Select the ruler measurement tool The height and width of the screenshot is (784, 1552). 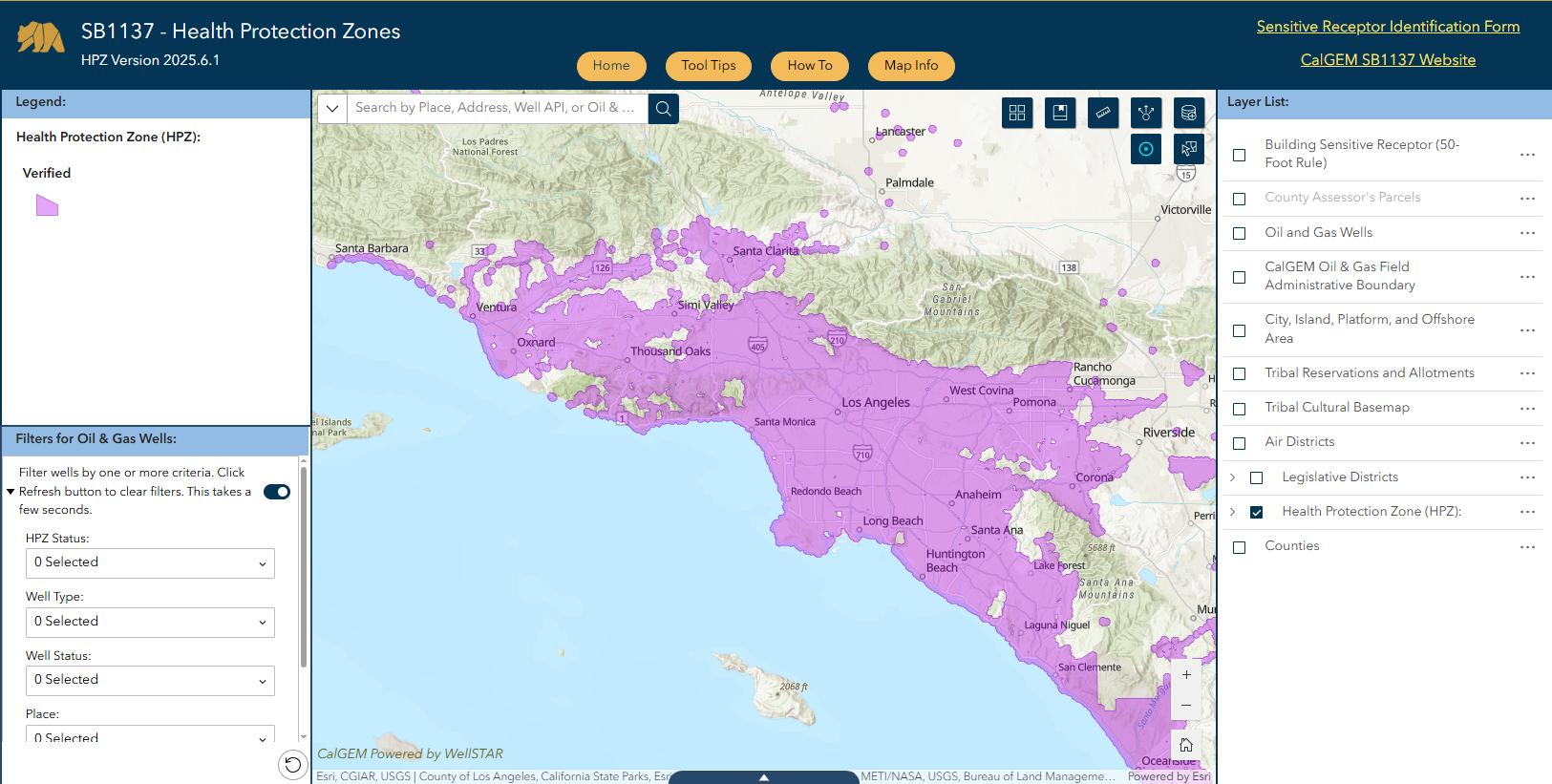(x=1103, y=113)
